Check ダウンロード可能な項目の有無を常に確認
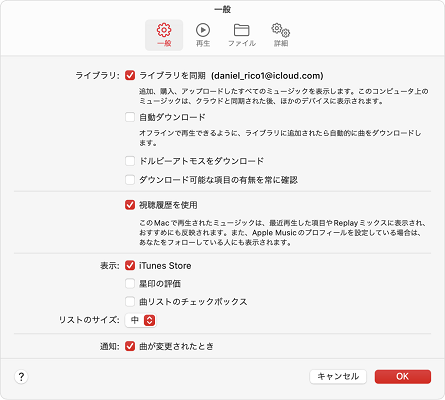The image size is (445, 400). pos(130,180)
